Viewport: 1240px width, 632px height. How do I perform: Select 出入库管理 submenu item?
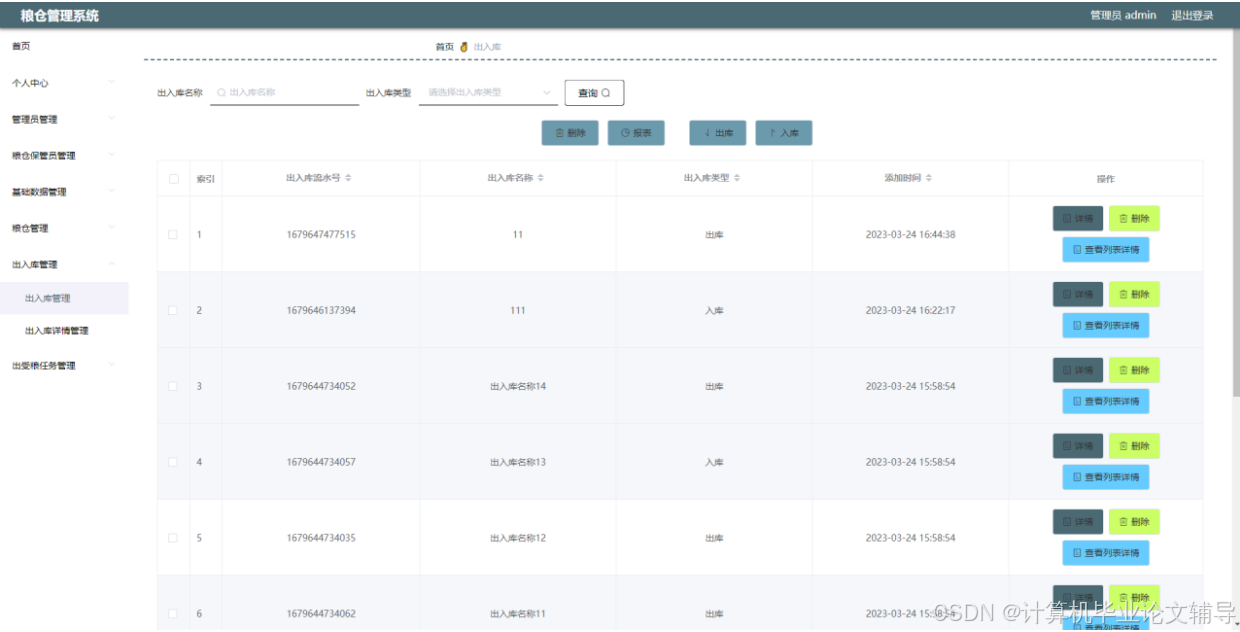[64, 298]
